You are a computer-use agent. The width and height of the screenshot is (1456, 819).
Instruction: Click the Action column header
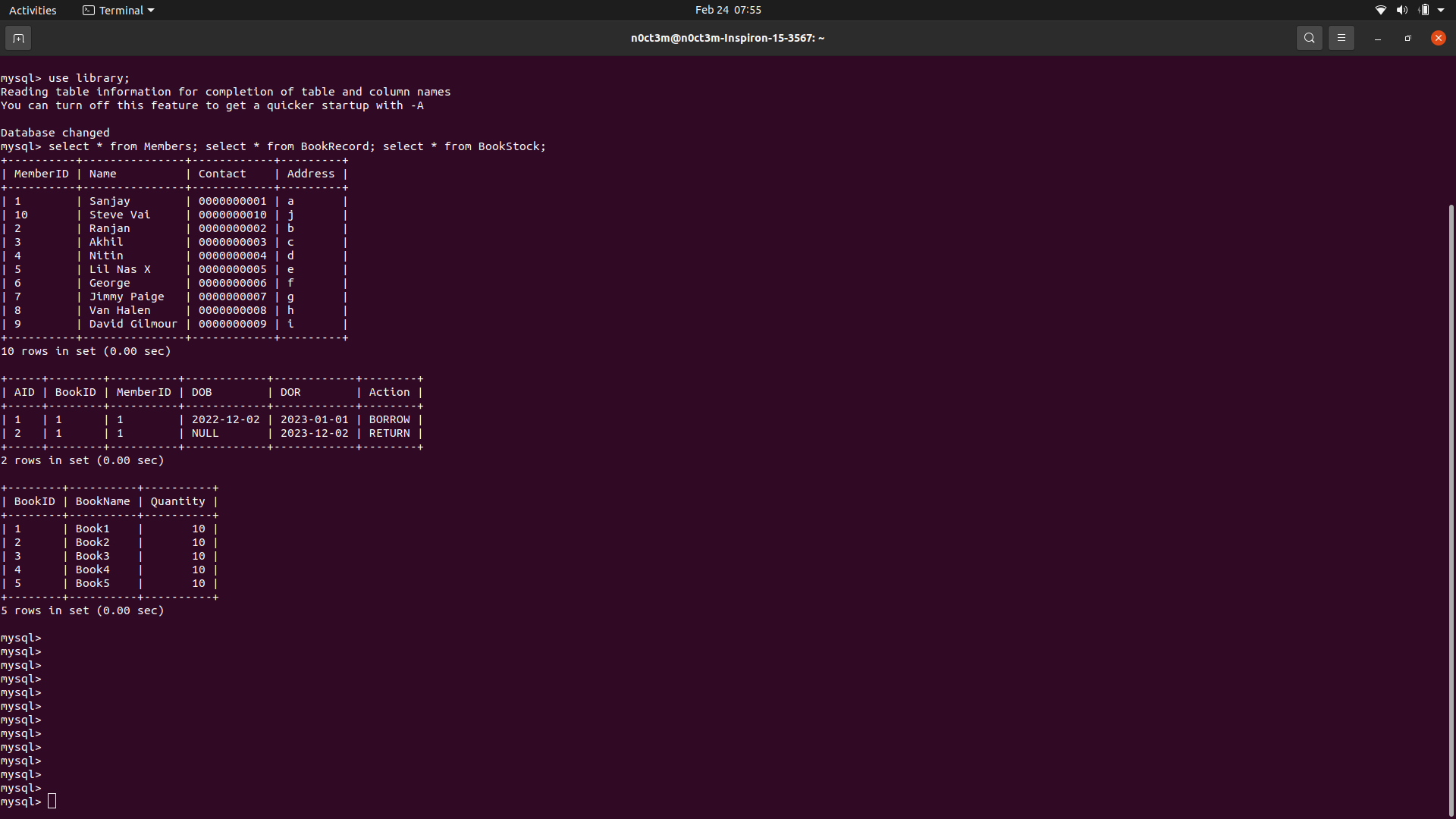(390, 392)
